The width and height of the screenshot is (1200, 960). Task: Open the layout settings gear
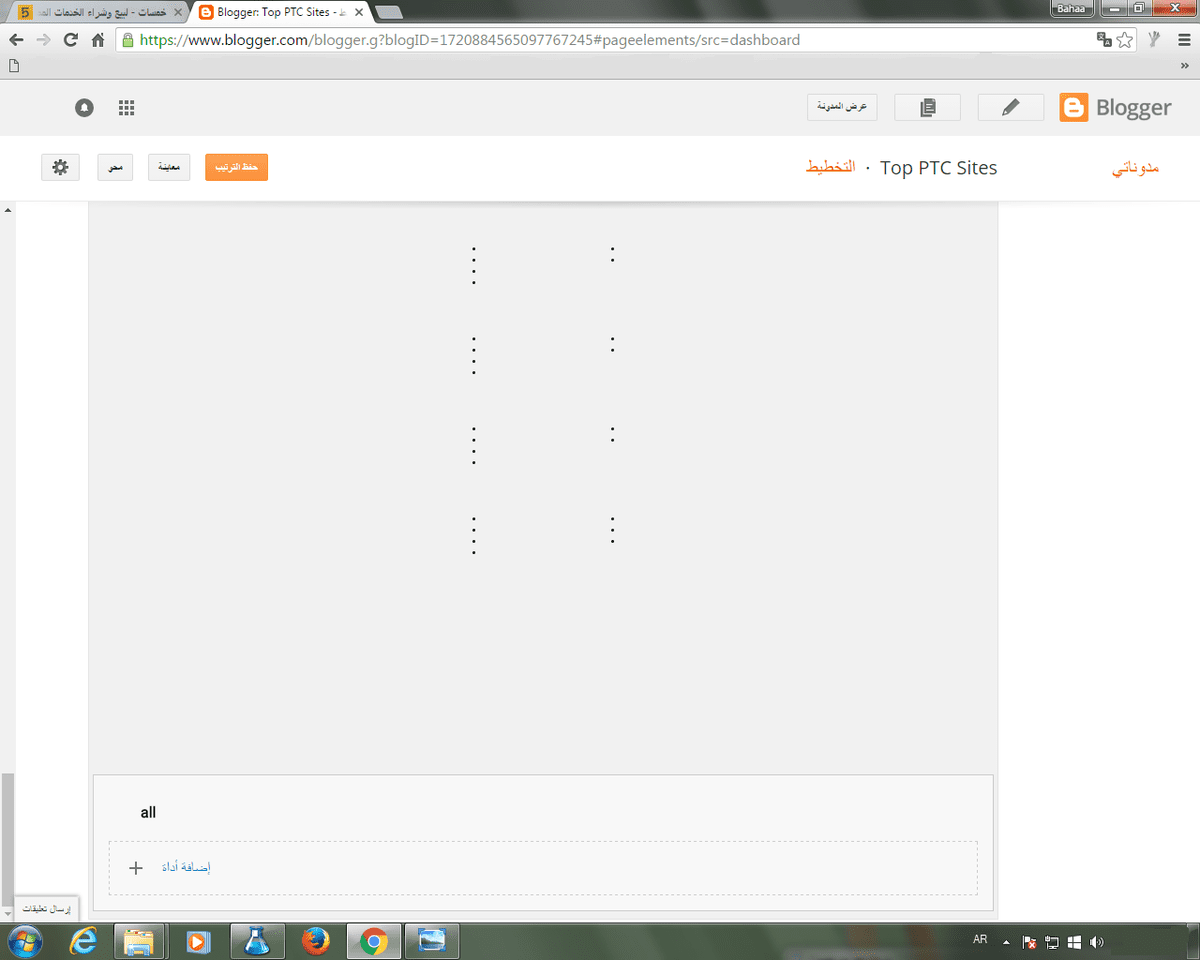[x=60, y=167]
